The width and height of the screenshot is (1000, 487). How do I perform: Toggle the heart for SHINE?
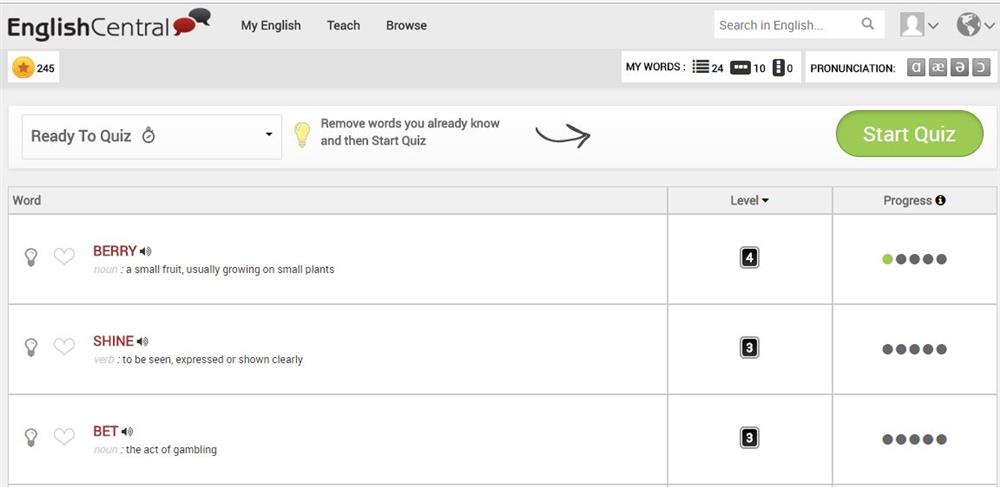pos(64,347)
